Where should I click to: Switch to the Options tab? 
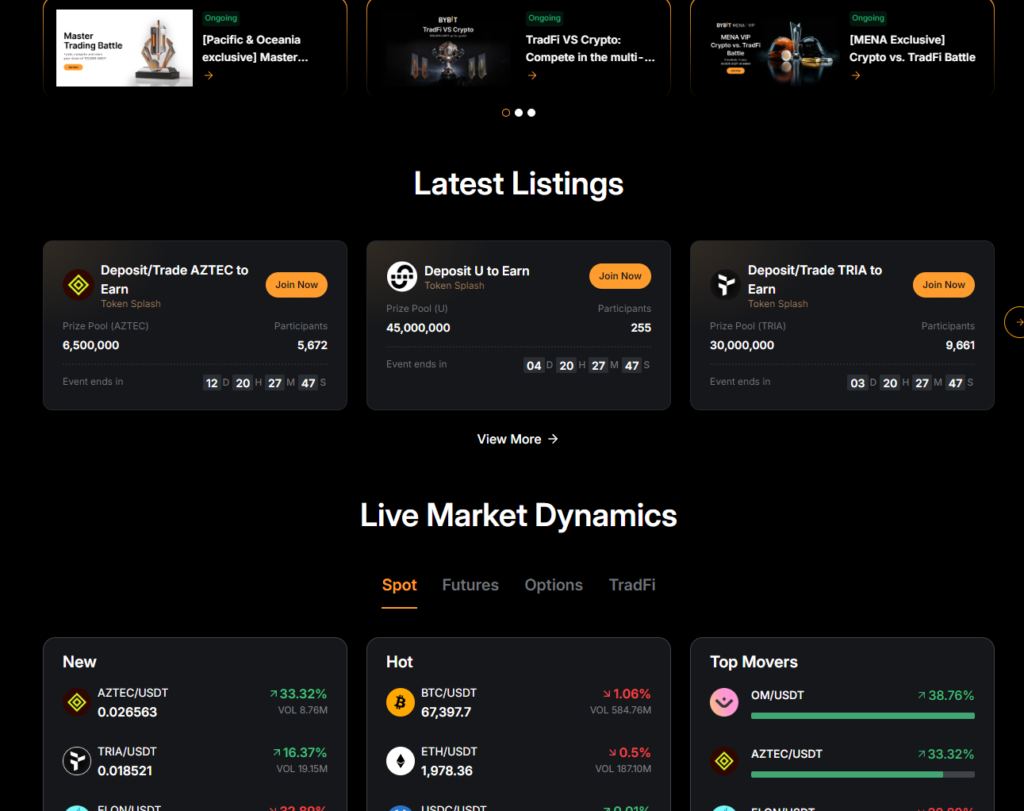coord(553,585)
